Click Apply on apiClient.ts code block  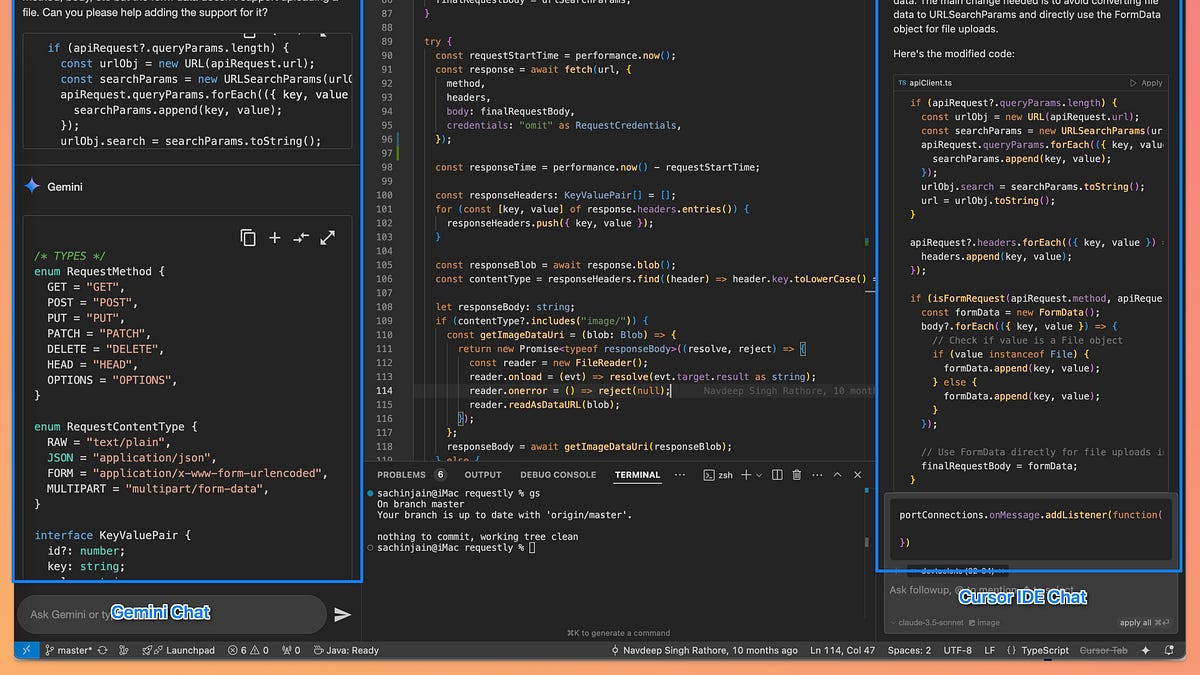(x=1146, y=83)
